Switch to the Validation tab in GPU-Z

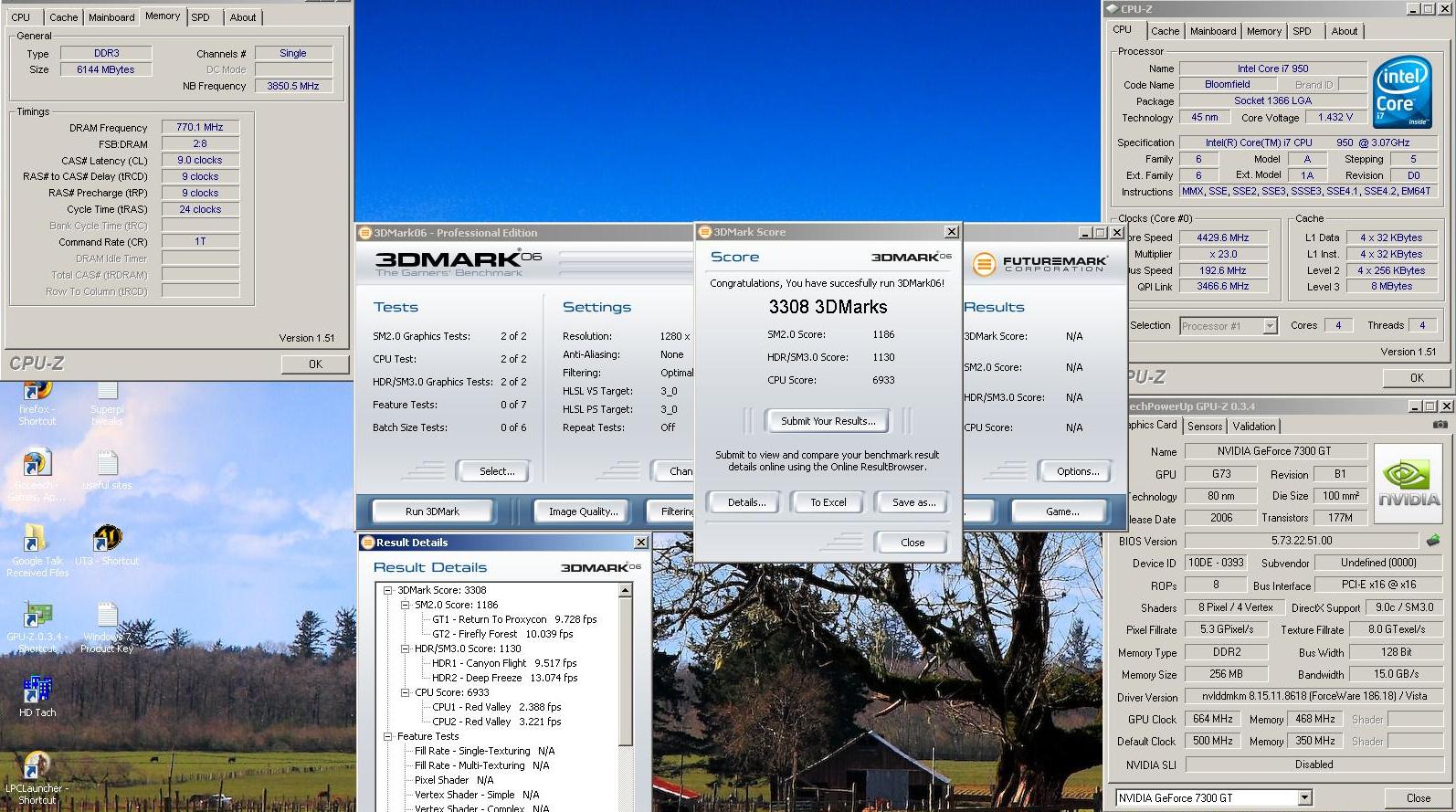[x=1253, y=427]
